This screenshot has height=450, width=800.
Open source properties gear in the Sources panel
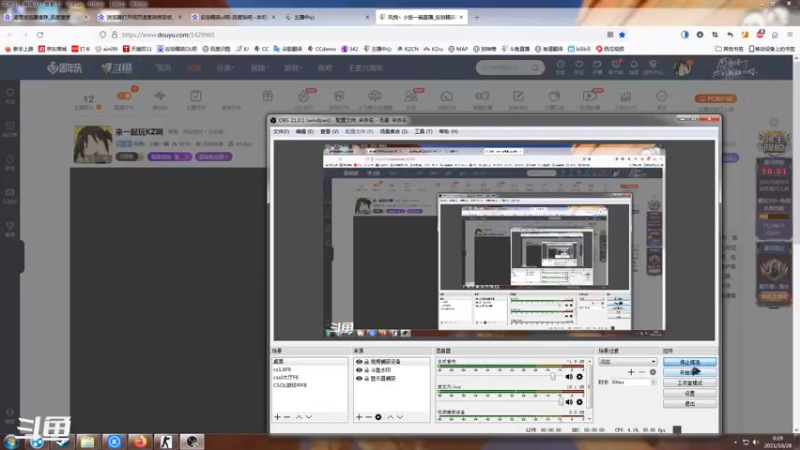pos(378,417)
